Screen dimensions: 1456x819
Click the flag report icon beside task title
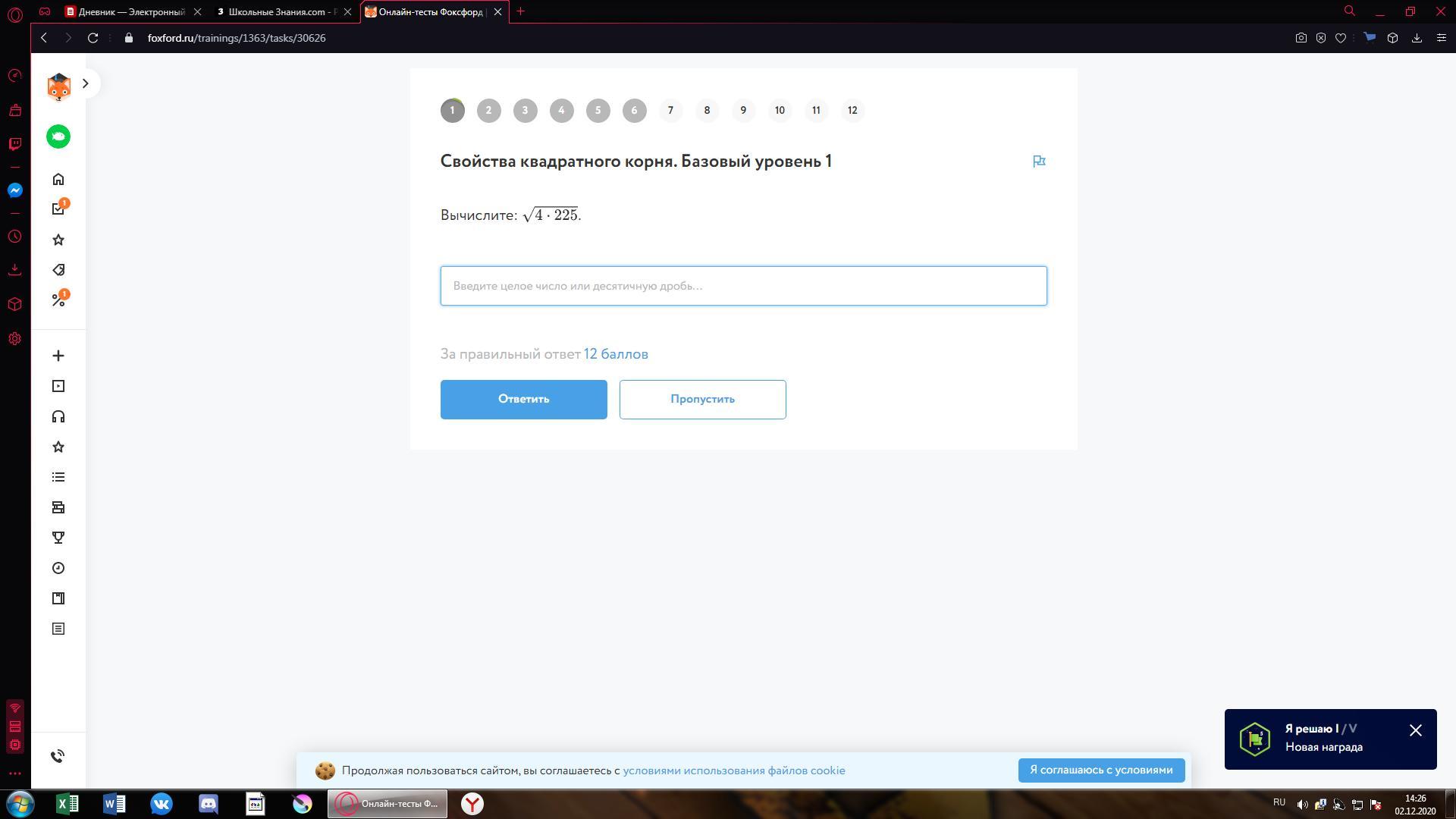click(1039, 161)
